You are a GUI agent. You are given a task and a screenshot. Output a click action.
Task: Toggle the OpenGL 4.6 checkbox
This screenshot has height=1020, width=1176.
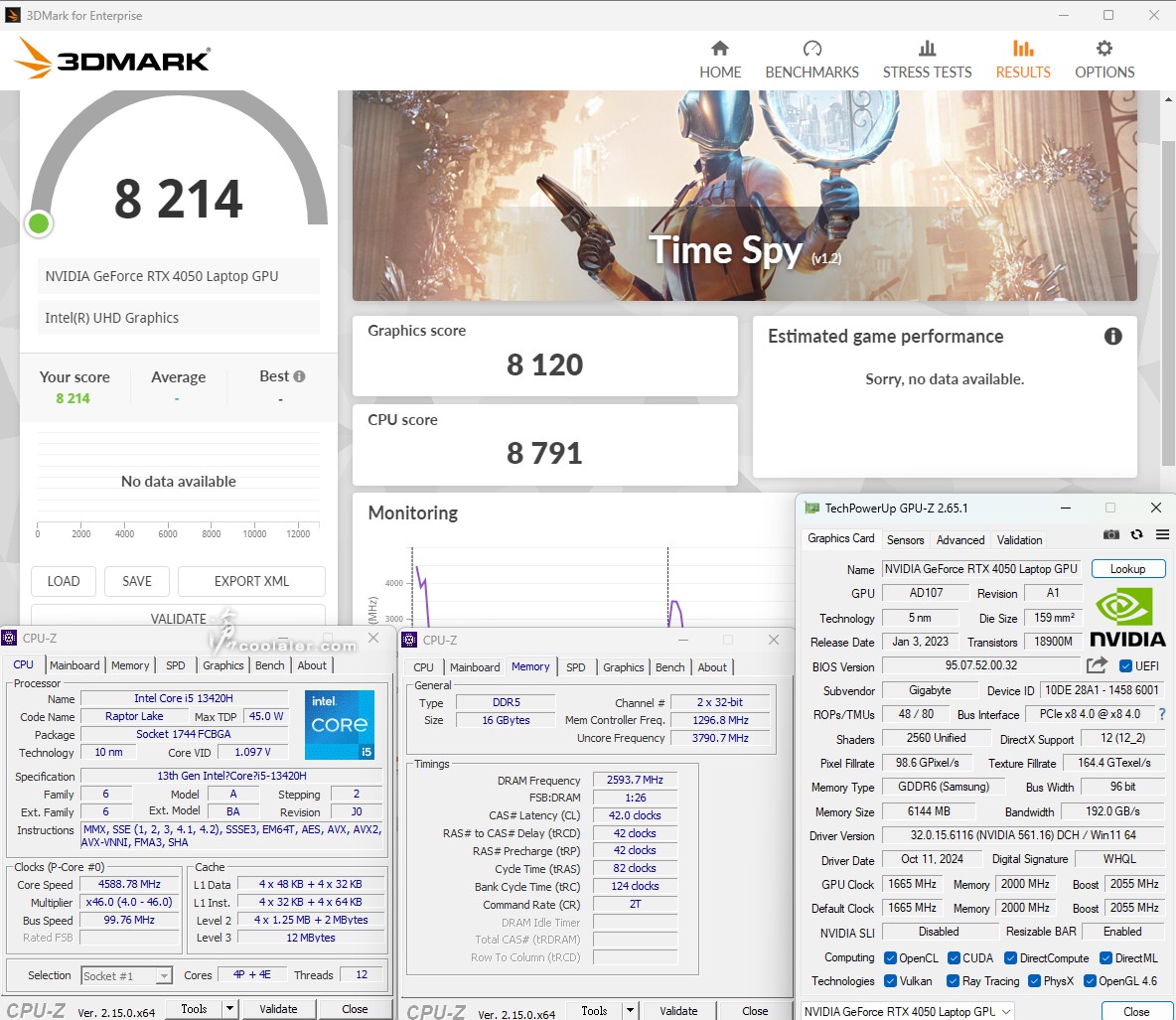(1091, 981)
